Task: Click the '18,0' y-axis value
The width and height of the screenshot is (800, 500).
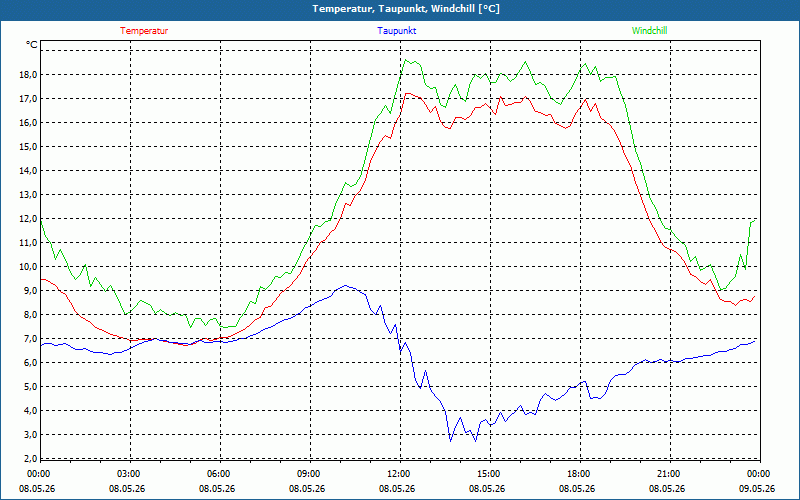Action: [x=28, y=74]
